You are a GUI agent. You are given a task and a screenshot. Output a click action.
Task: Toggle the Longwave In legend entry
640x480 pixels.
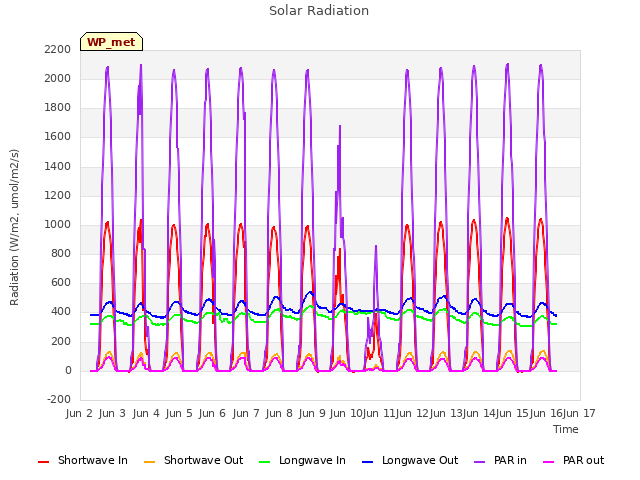tap(302, 460)
